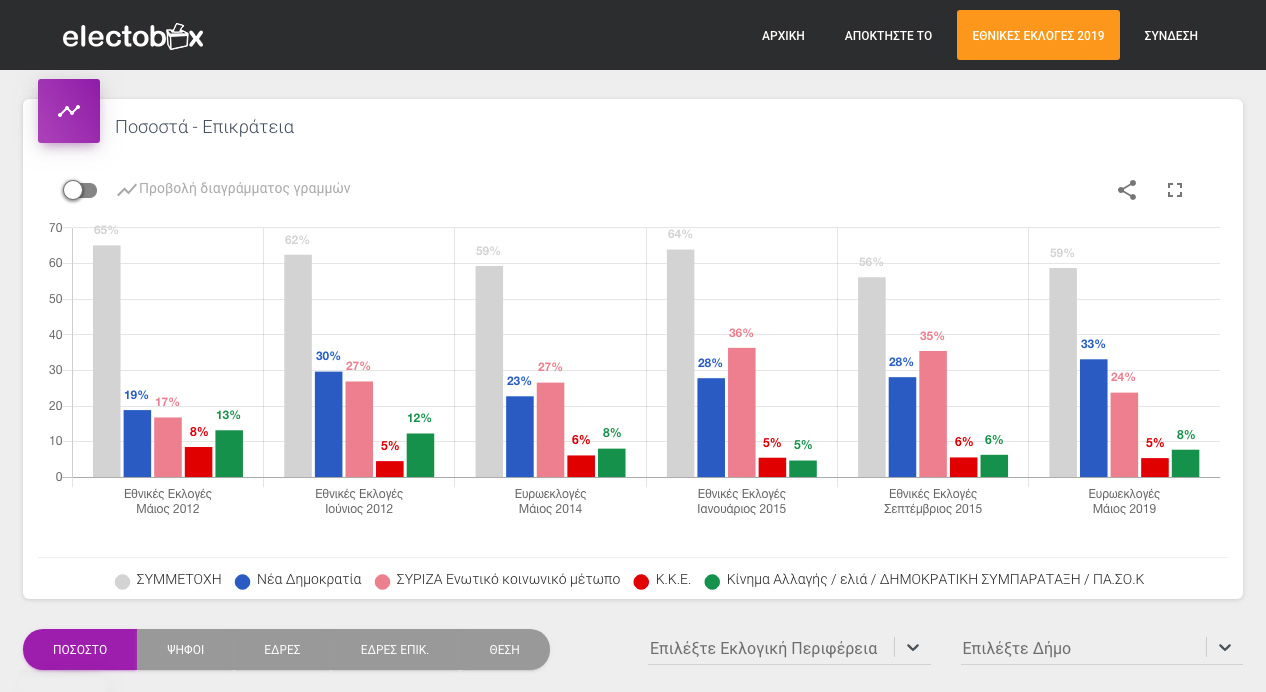The width and height of the screenshot is (1266, 692).
Task: Click grey turnout bar for Μάιος 2012
Action: point(107,361)
